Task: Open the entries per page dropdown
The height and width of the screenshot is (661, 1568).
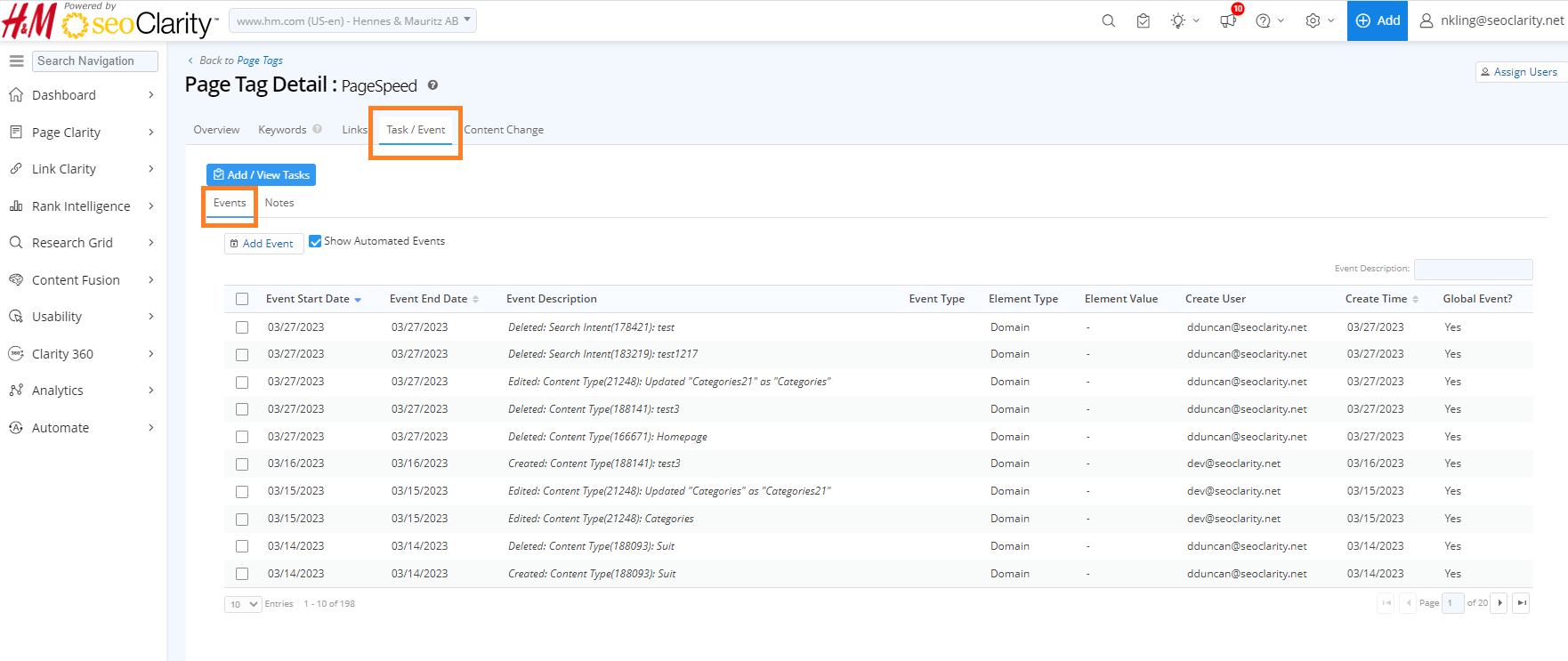Action: point(242,604)
